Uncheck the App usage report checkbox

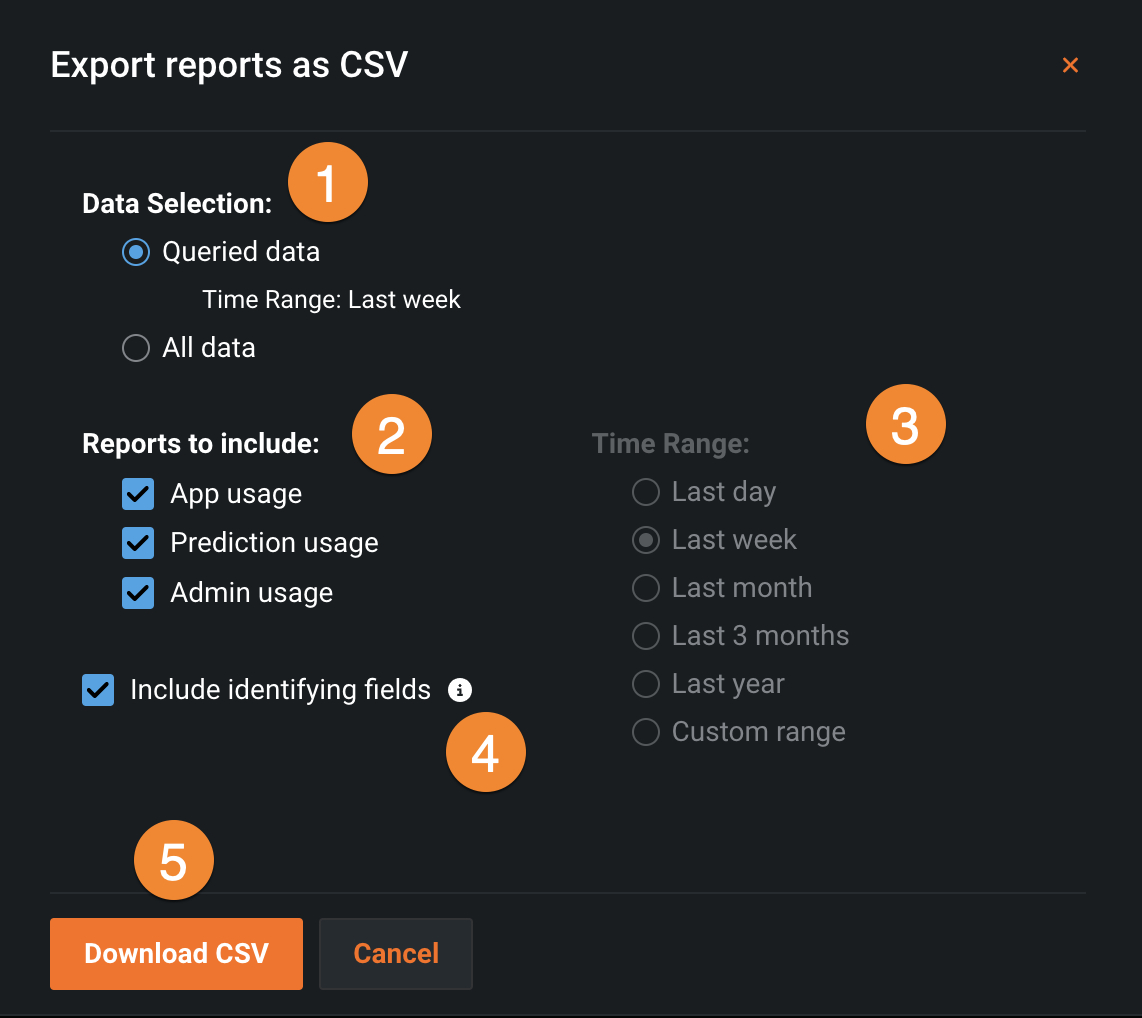[x=138, y=494]
